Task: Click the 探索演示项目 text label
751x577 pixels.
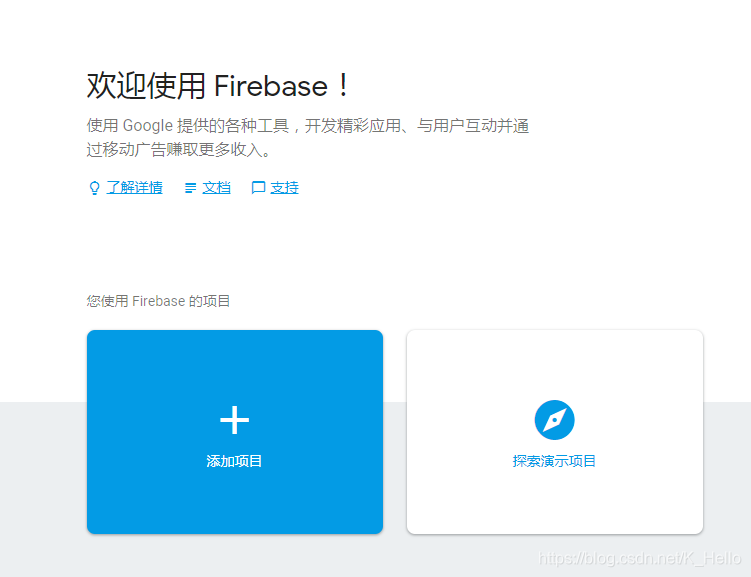Action: coord(554,461)
